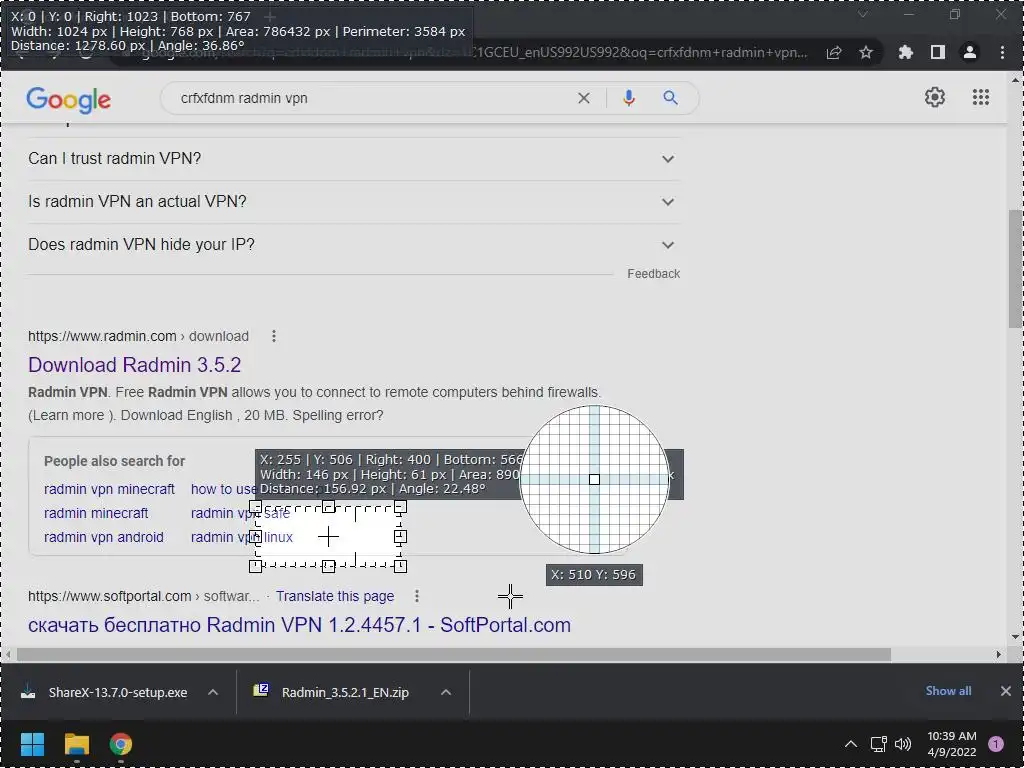Search 'radmin minecraft' suggestion
Viewport: 1024px width, 768px height.
coord(96,513)
